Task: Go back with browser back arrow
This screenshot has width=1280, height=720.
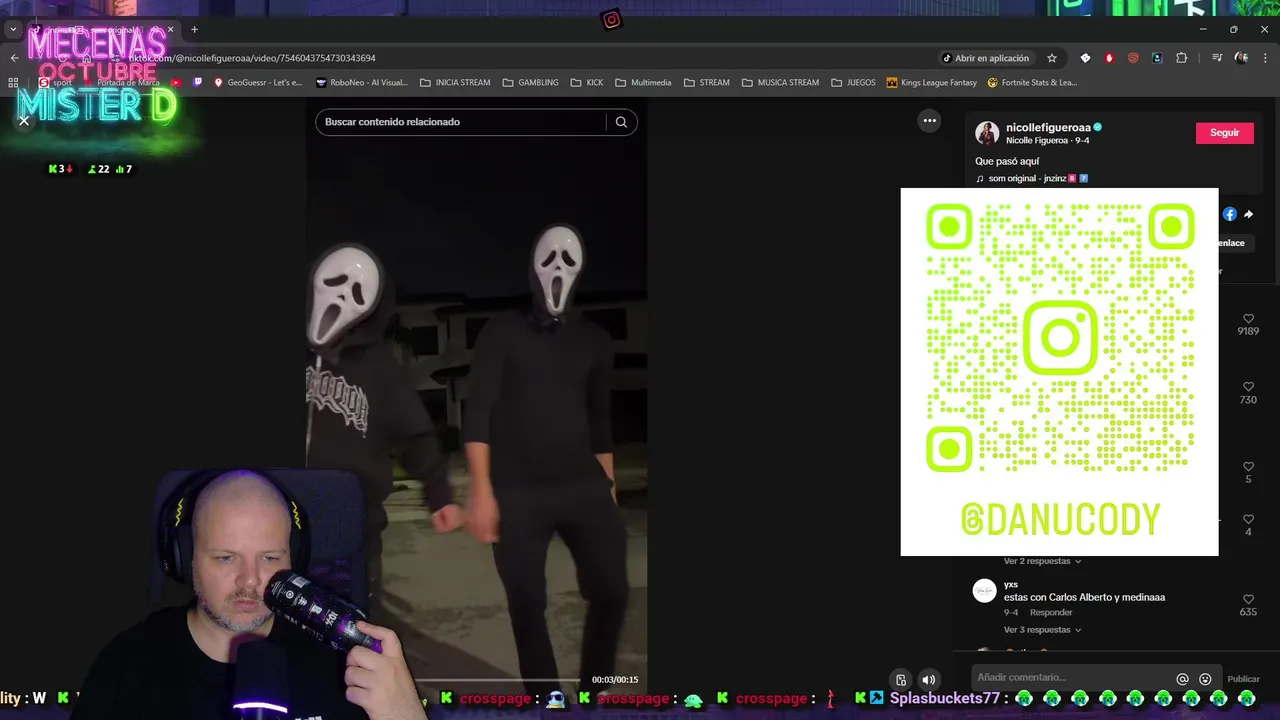Action: (x=14, y=58)
